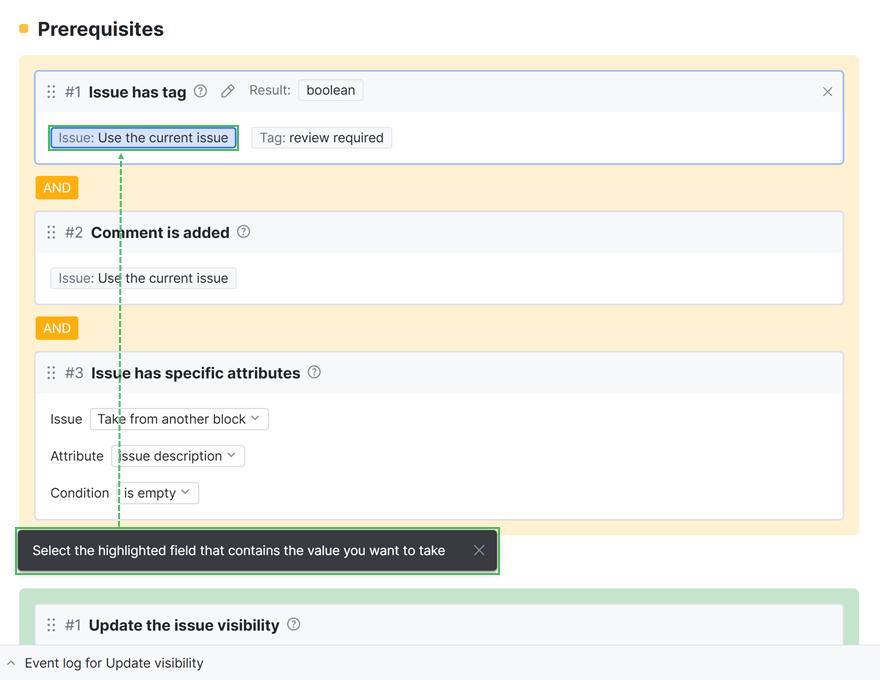The image size is (880, 680).
Task: Open help for Update the issue visibility
Action: tap(293, 624)
